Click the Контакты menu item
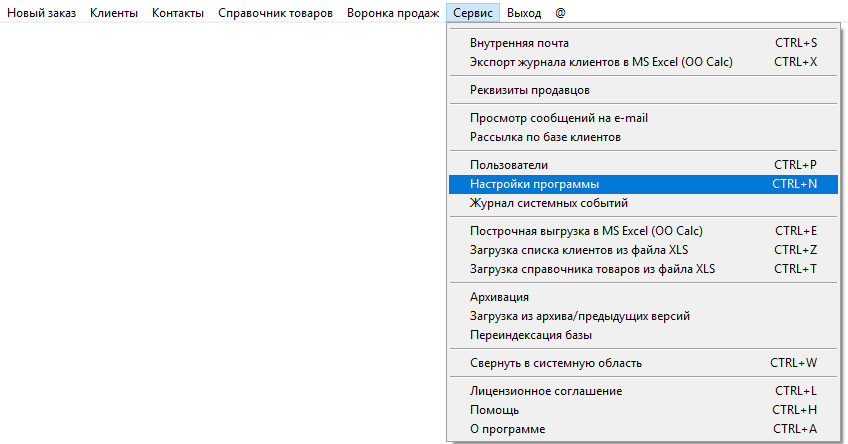The height and width of the screenshot is (444, 848). pyautogui.click(x=178, y=13)
